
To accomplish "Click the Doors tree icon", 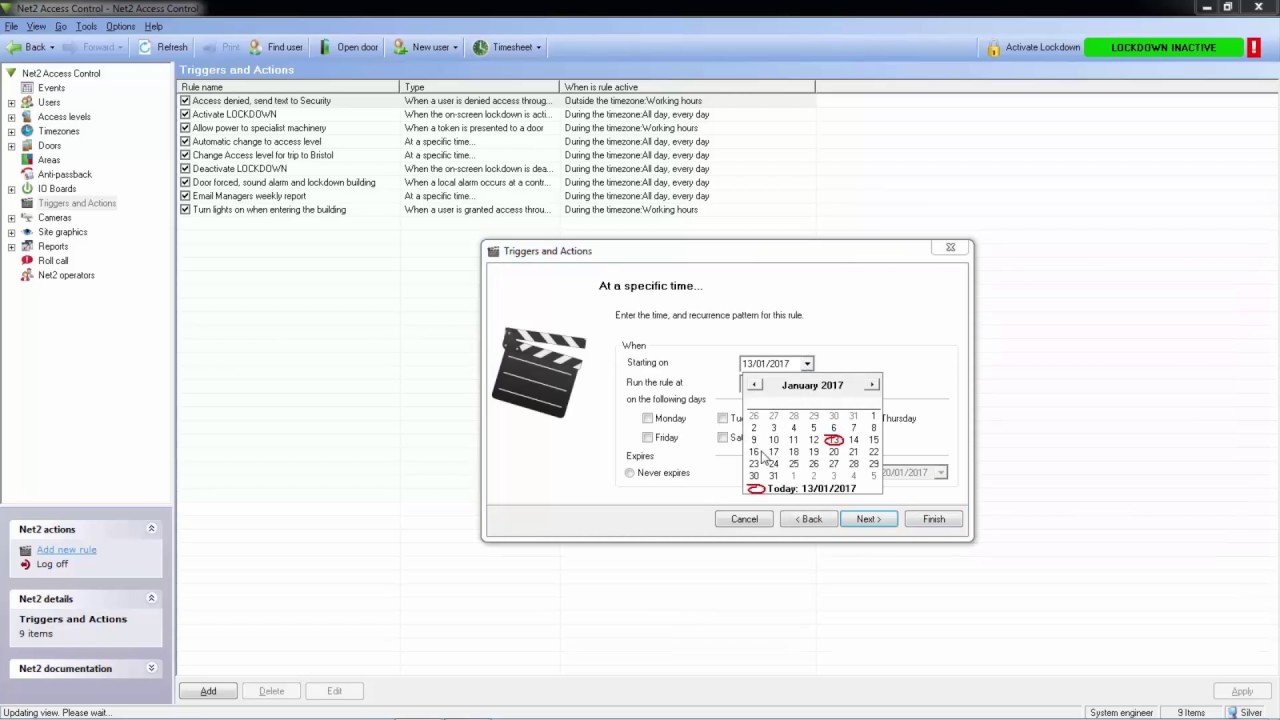I will 27,146.
